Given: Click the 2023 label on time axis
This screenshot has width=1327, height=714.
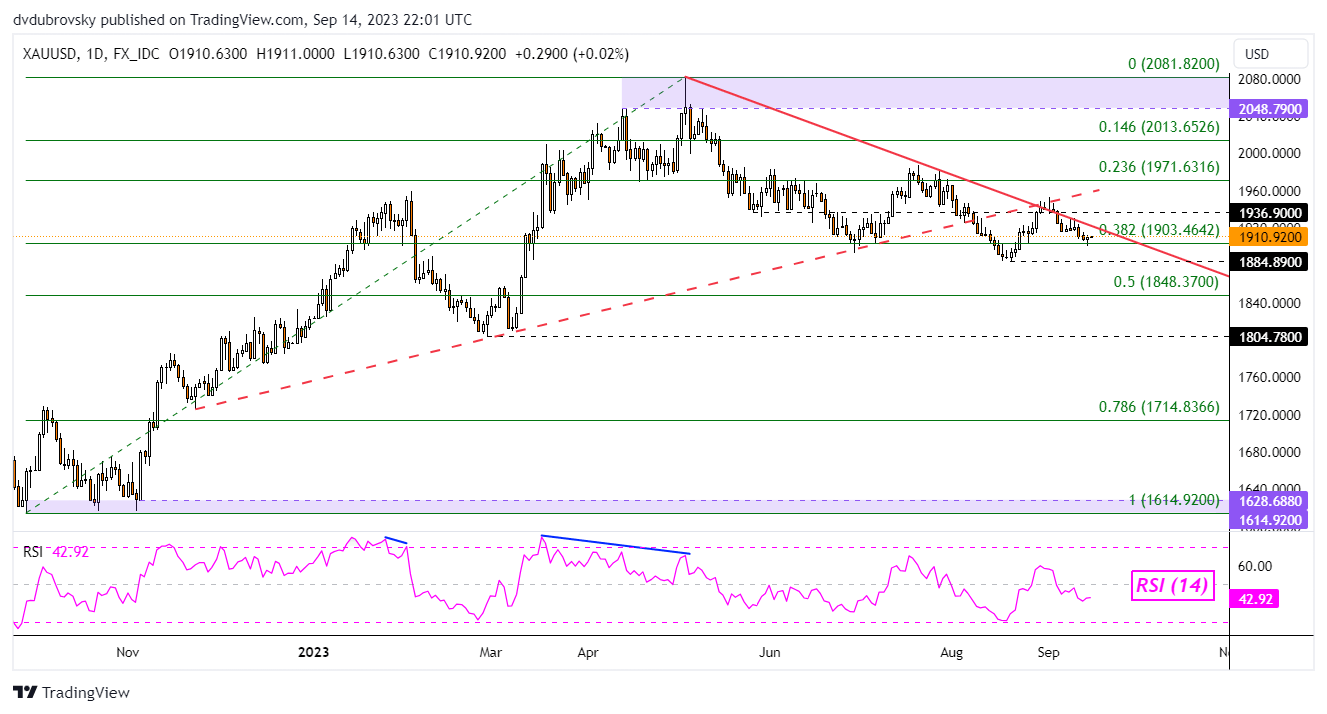Looking at the screenshot, I should [313, 652].
